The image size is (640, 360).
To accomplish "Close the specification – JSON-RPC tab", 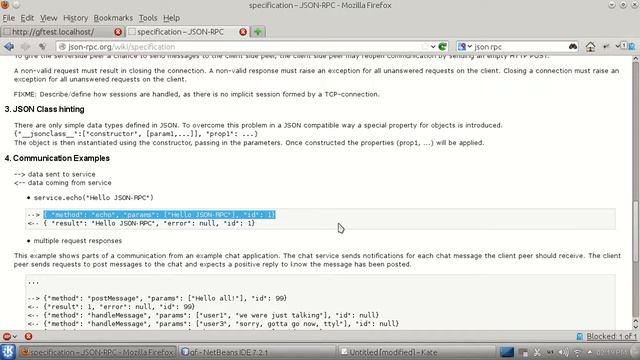I will point(243,32).
